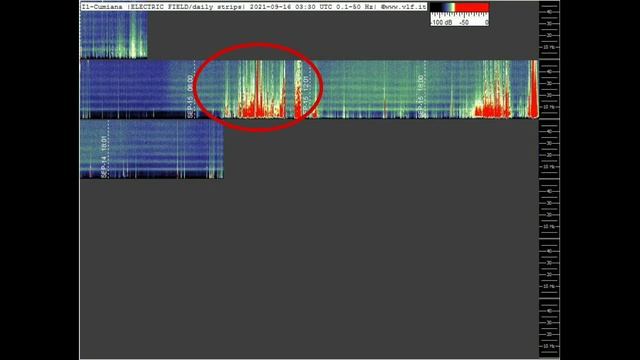This screenshot has width=640, height=360.
Task: Click the "-100 dB" legend label
Action: pos(442,22)
